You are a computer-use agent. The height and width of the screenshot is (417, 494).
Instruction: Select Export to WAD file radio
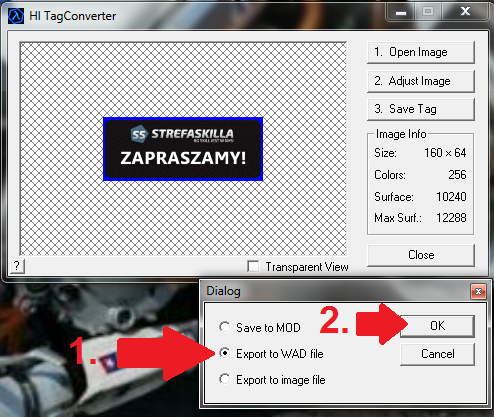click(x=225, y=353)
